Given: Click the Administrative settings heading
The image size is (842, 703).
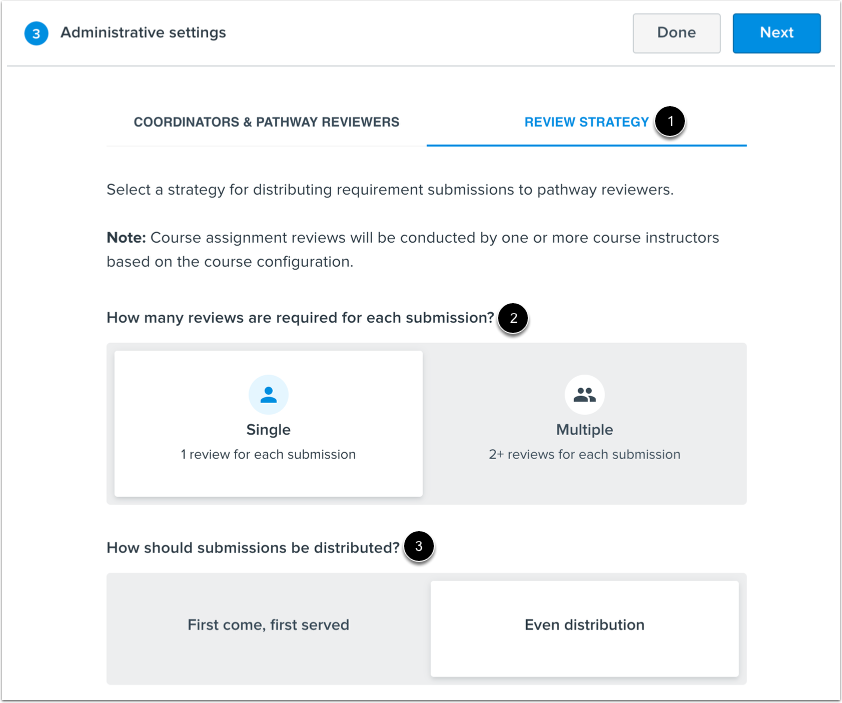Looking at the screenshot, I should point(143,32).
